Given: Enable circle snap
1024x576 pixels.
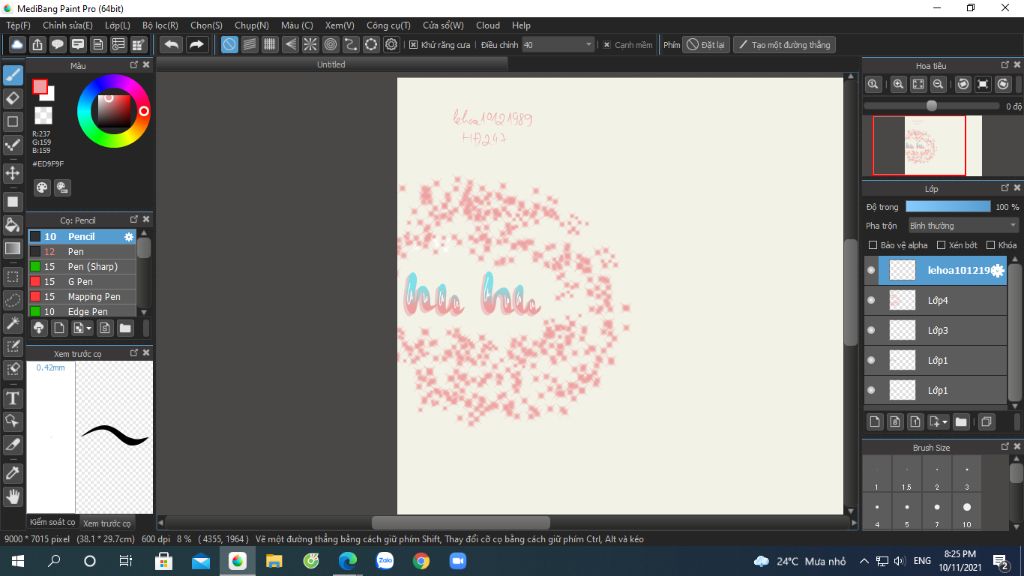Looking at the screenshot, I should (330, 44).
